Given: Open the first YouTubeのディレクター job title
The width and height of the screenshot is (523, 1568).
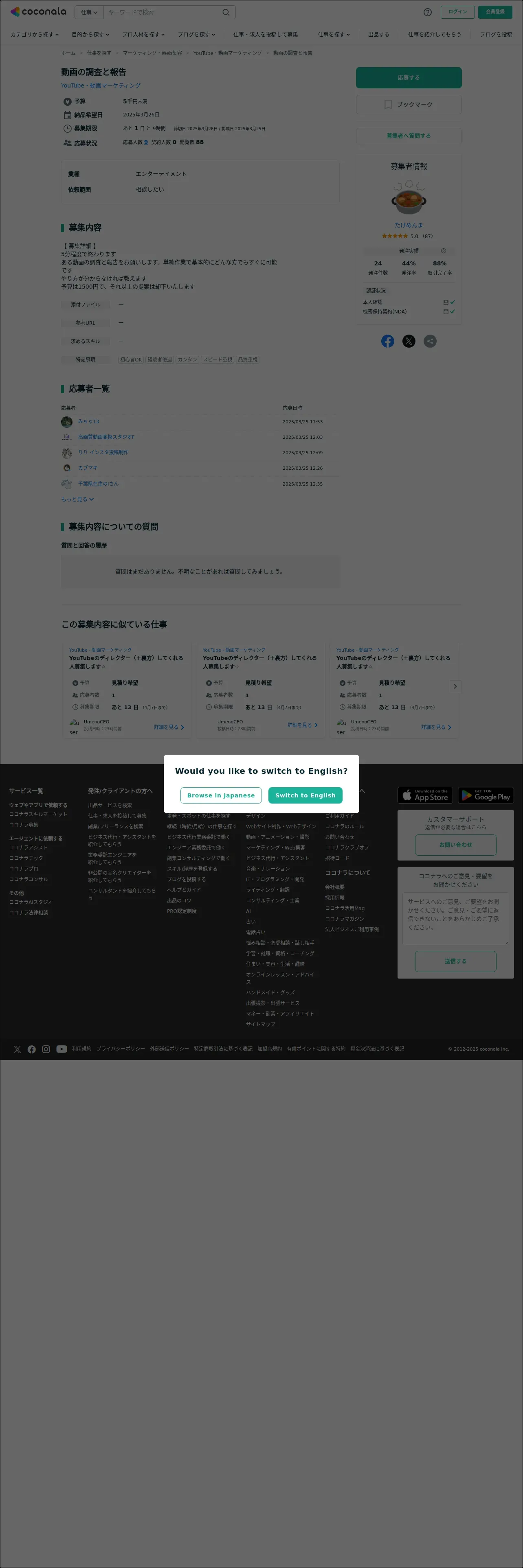Looking at the screenshot, I should coord(126,662).
